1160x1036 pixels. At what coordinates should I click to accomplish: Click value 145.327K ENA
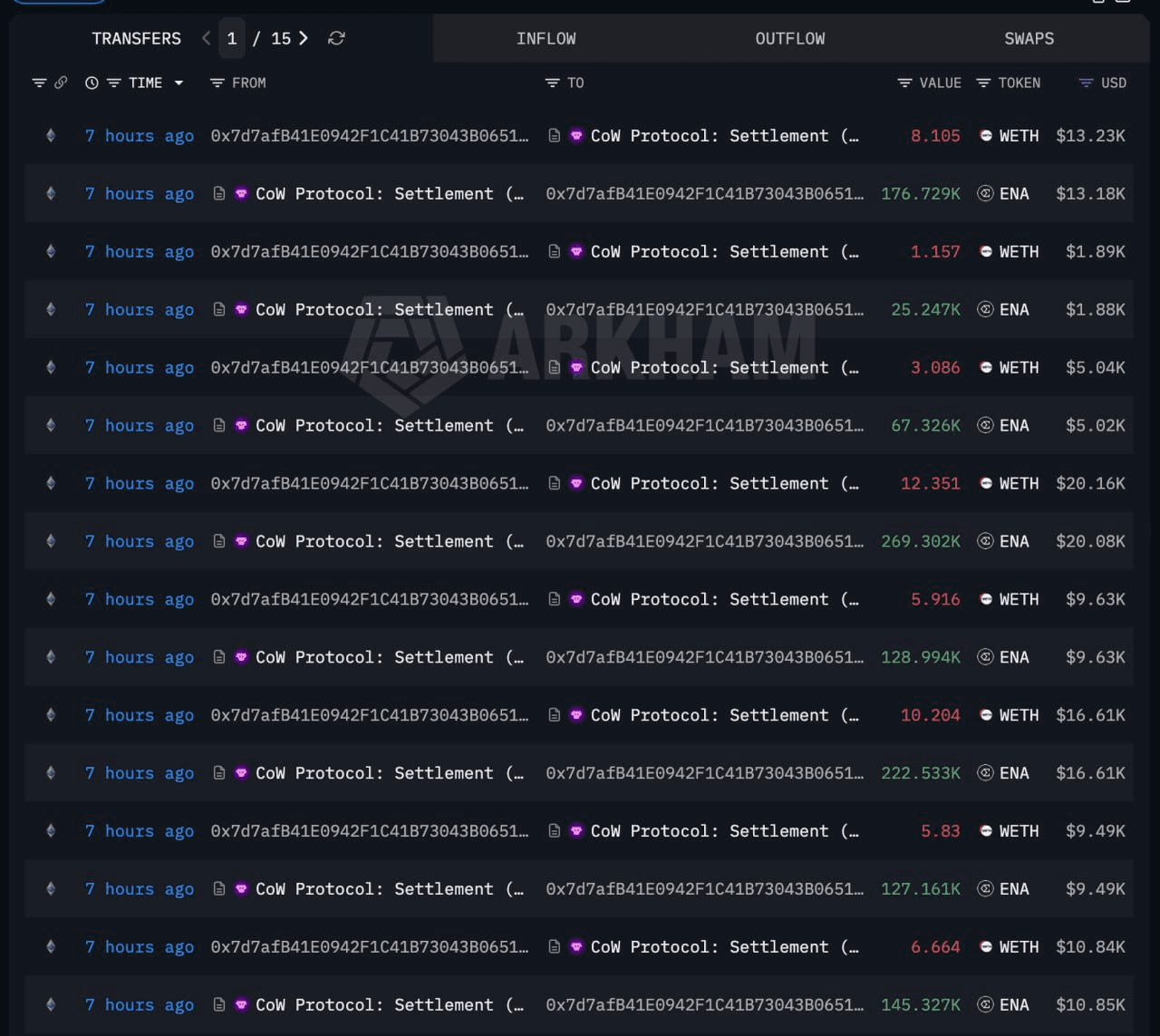tap(921, 1005)
